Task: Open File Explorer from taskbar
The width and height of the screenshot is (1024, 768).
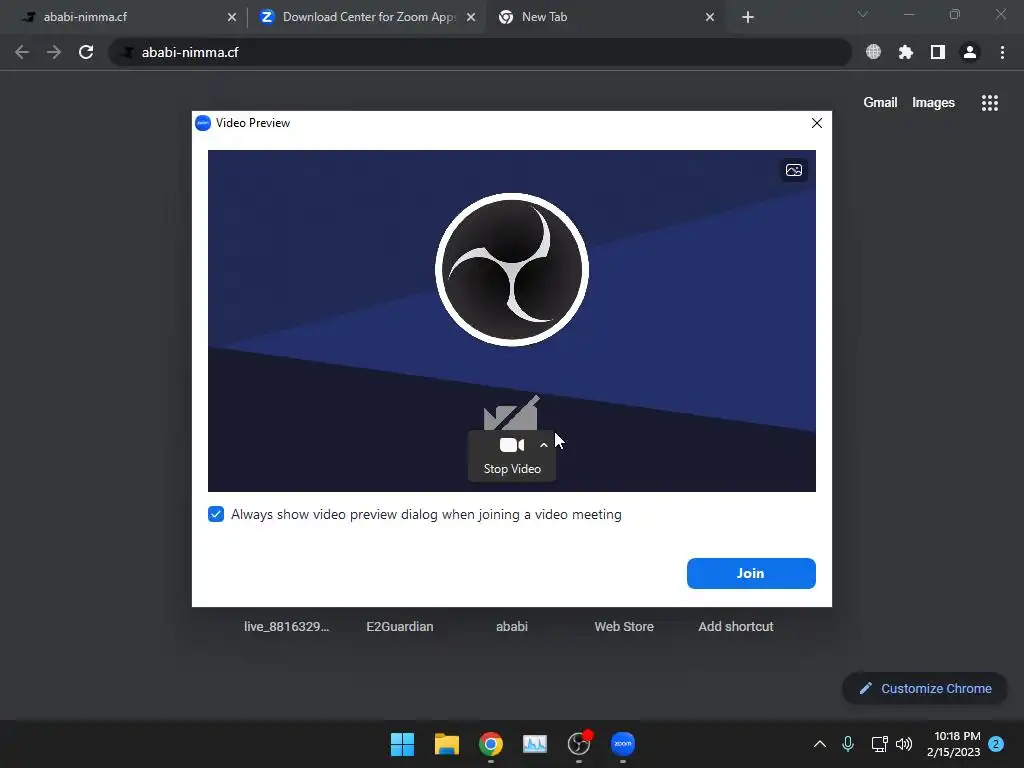Action: click(447, 744)
